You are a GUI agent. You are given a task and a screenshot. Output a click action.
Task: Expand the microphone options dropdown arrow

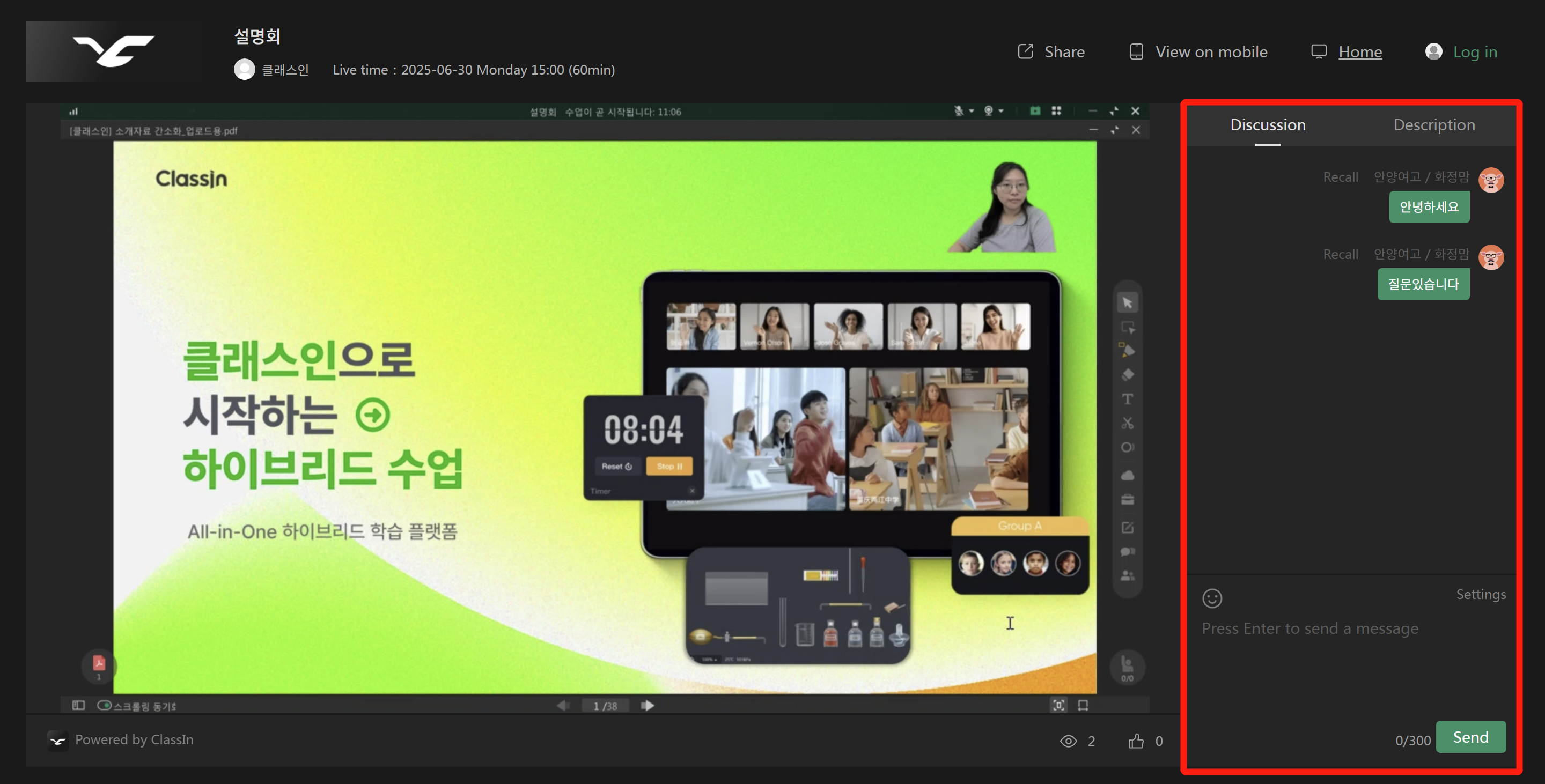pos(972,112)
